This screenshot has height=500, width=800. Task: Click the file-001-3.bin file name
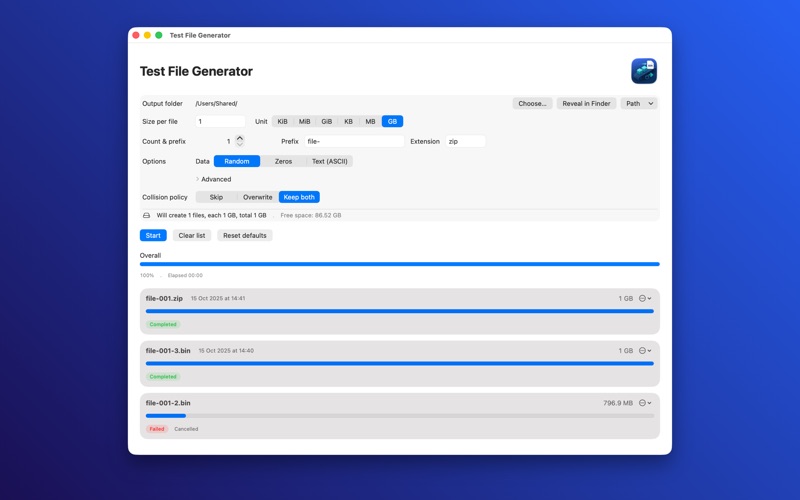coord(168,351)
